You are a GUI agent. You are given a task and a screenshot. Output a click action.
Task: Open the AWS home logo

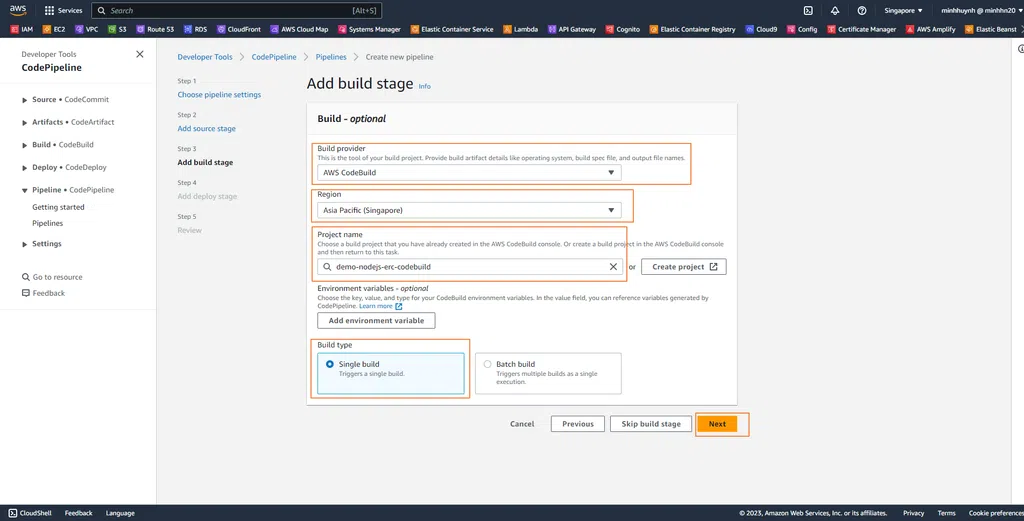(x=18, y=10)
